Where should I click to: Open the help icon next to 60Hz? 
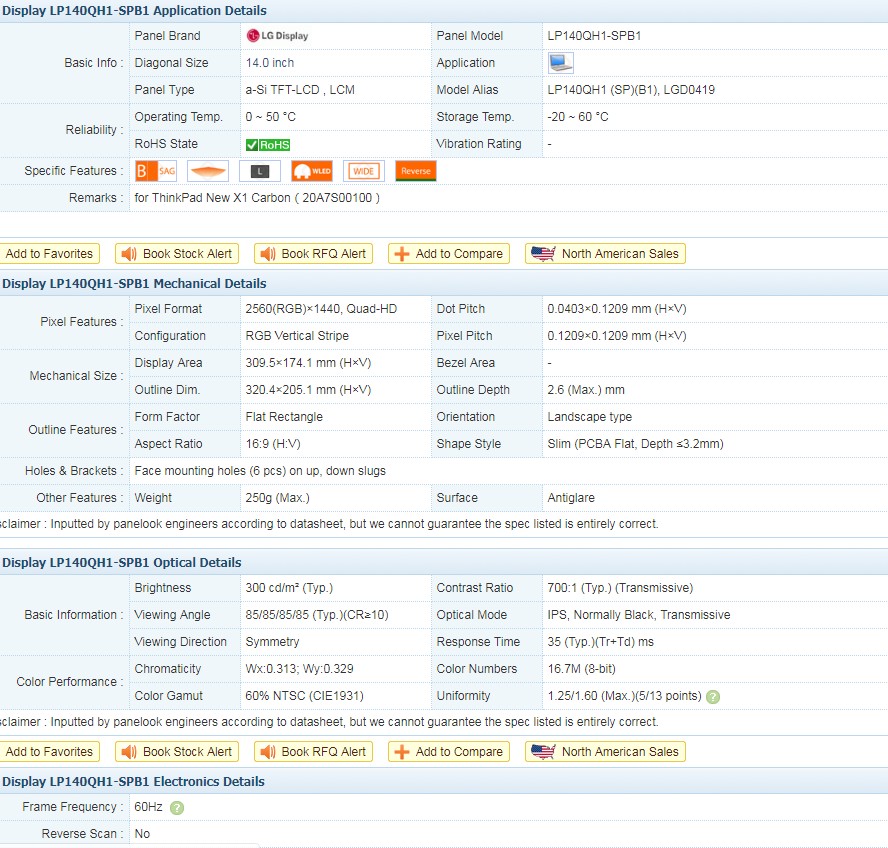[x=177, y=808]
